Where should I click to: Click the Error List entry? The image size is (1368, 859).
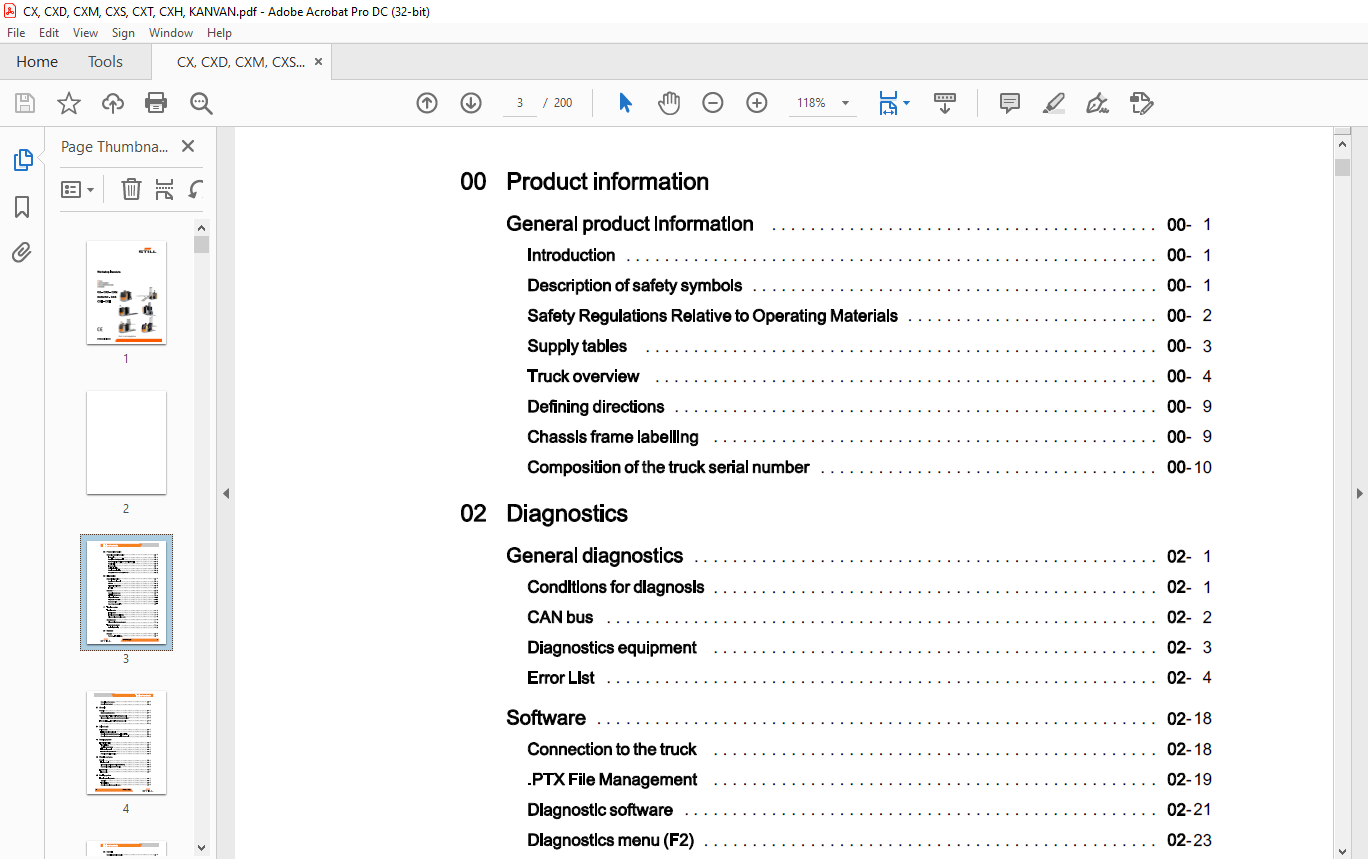click(x=560, y=677)
